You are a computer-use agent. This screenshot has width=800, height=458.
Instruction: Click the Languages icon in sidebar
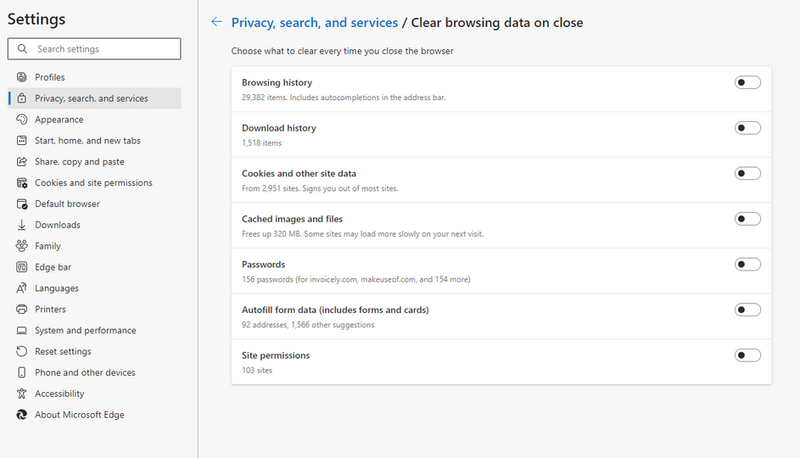(22, 288)
